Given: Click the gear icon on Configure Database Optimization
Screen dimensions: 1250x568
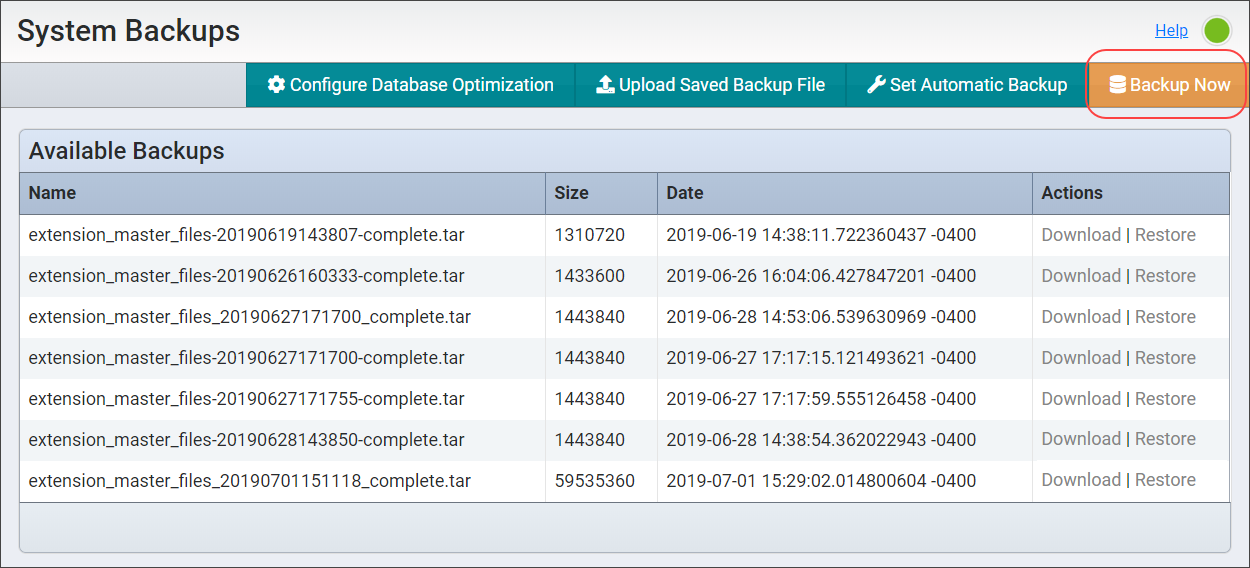Looking at the screenshot, I should (x=276, y=85).
